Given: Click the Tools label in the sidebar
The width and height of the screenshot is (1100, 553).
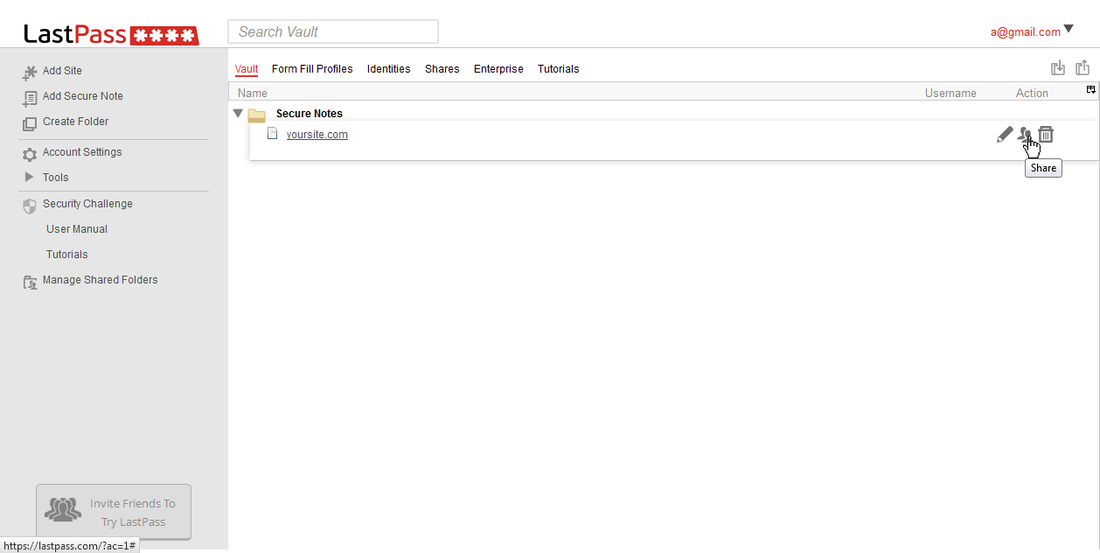Looking at the screenshot, I should click(55, 178).
